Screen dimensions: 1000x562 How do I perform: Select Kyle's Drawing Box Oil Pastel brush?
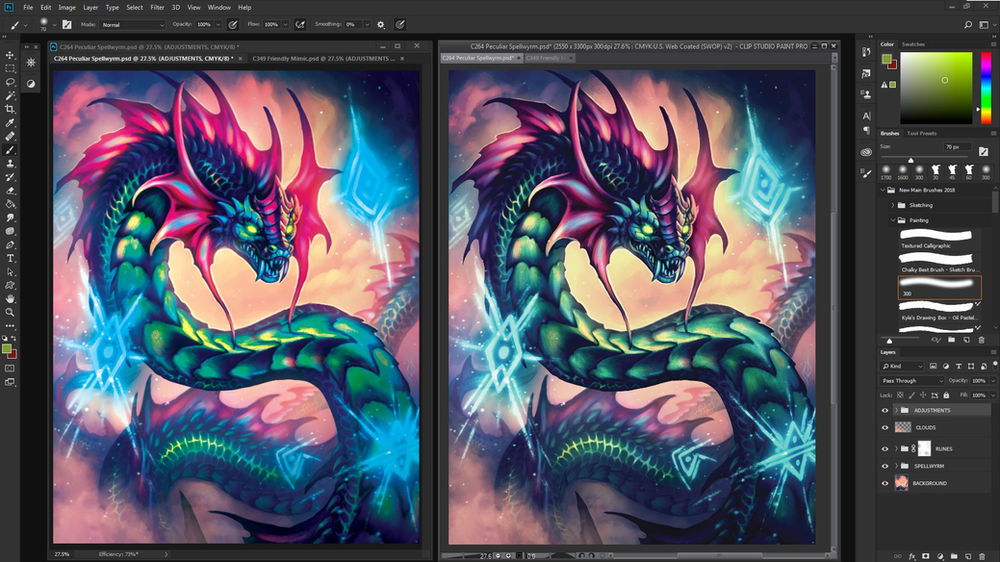point(939,311)
